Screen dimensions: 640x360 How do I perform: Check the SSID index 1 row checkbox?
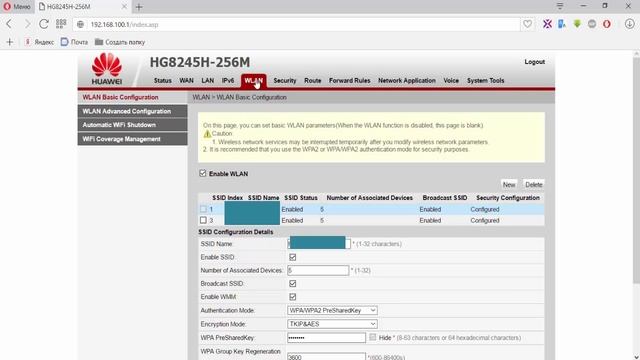[x=203, y=209]
